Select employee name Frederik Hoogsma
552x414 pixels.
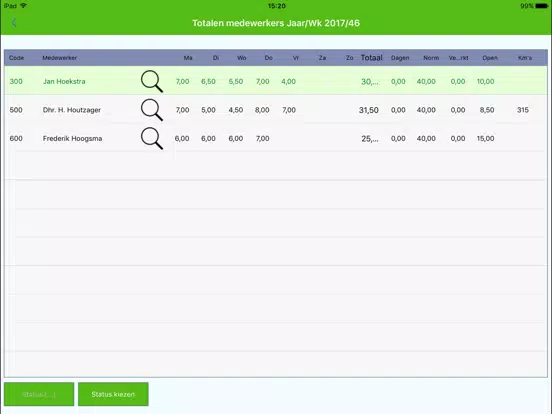pos(73,138)
